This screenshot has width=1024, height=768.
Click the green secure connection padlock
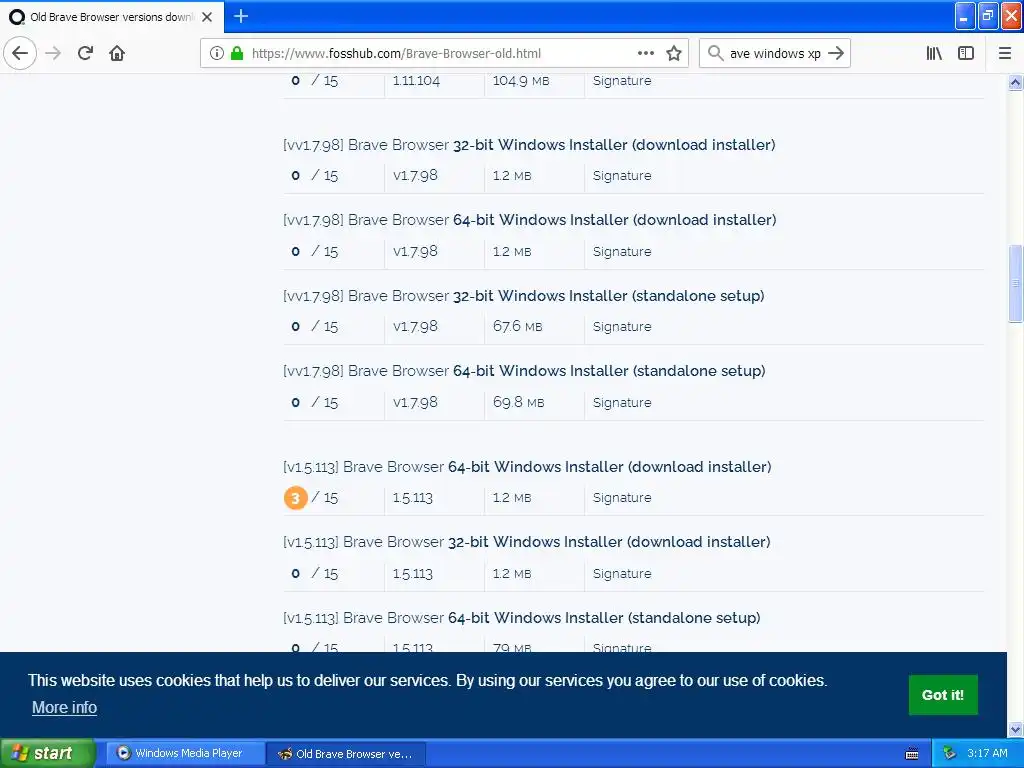click(237, 53)
